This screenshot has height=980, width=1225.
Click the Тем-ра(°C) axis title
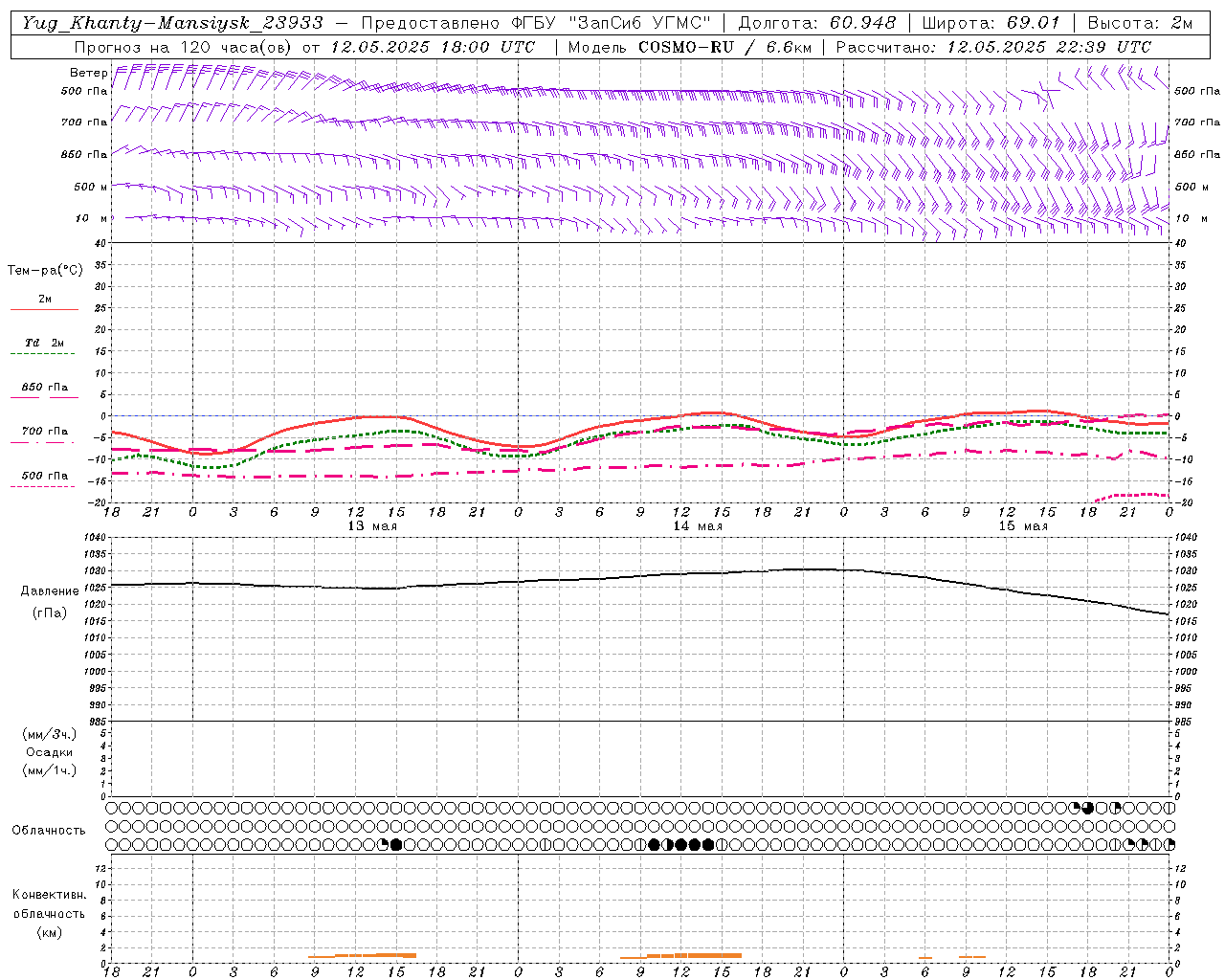coord(45,271)
